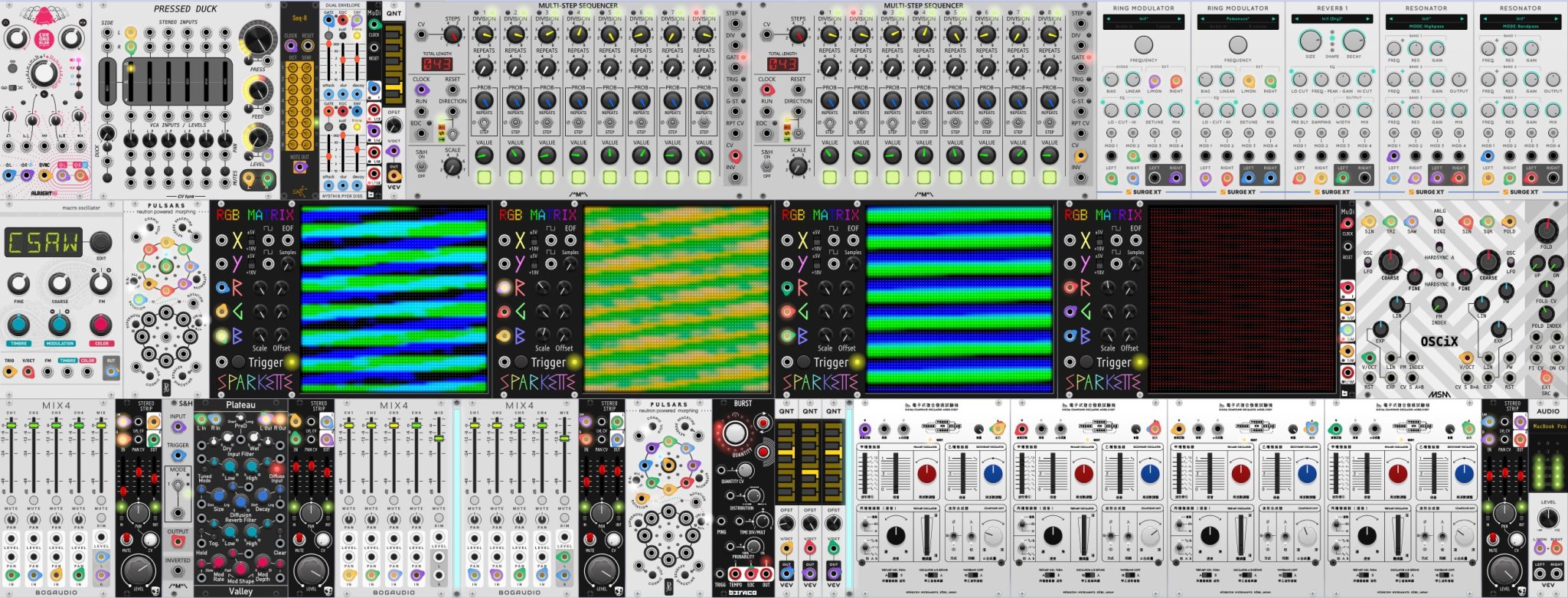The width and height of the screenshot is (1568, 598).
Task: Turn the EDIT knob on macro oscillator
Action: point(100,243)
